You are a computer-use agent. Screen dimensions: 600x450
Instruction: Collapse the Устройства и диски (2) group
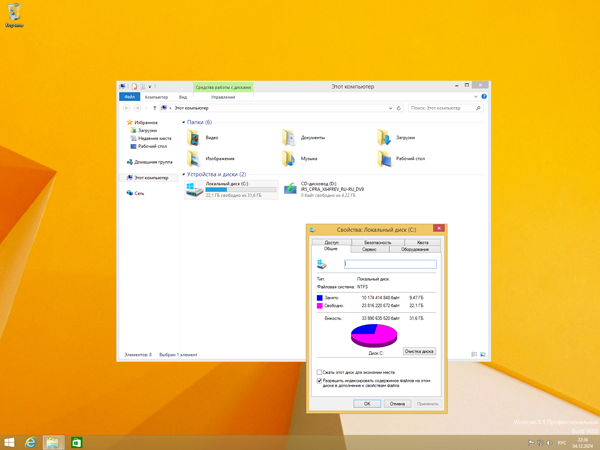click(184, 174)
